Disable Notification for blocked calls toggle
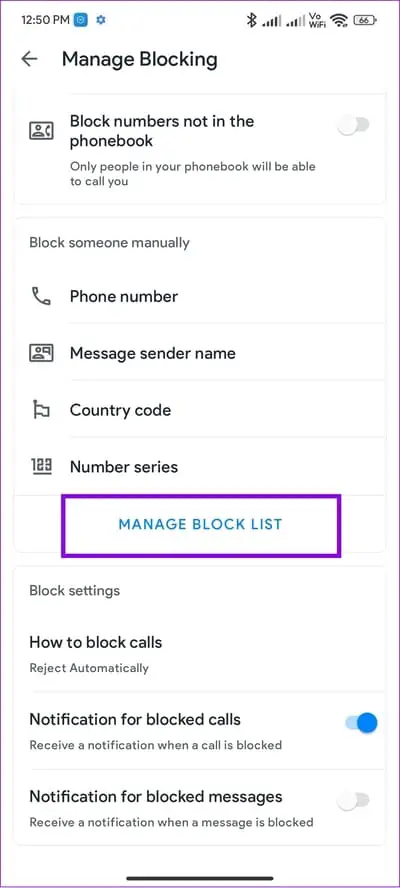 click(361, 723)
